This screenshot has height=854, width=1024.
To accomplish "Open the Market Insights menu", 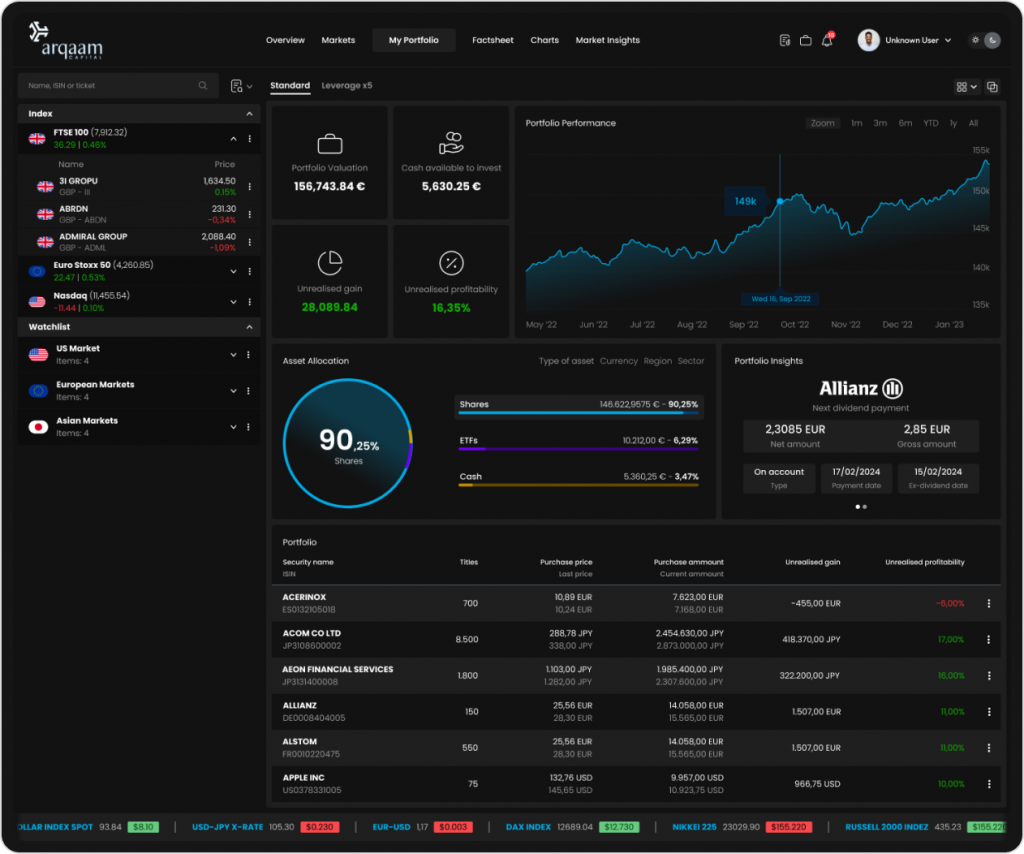I will [607, 41].
